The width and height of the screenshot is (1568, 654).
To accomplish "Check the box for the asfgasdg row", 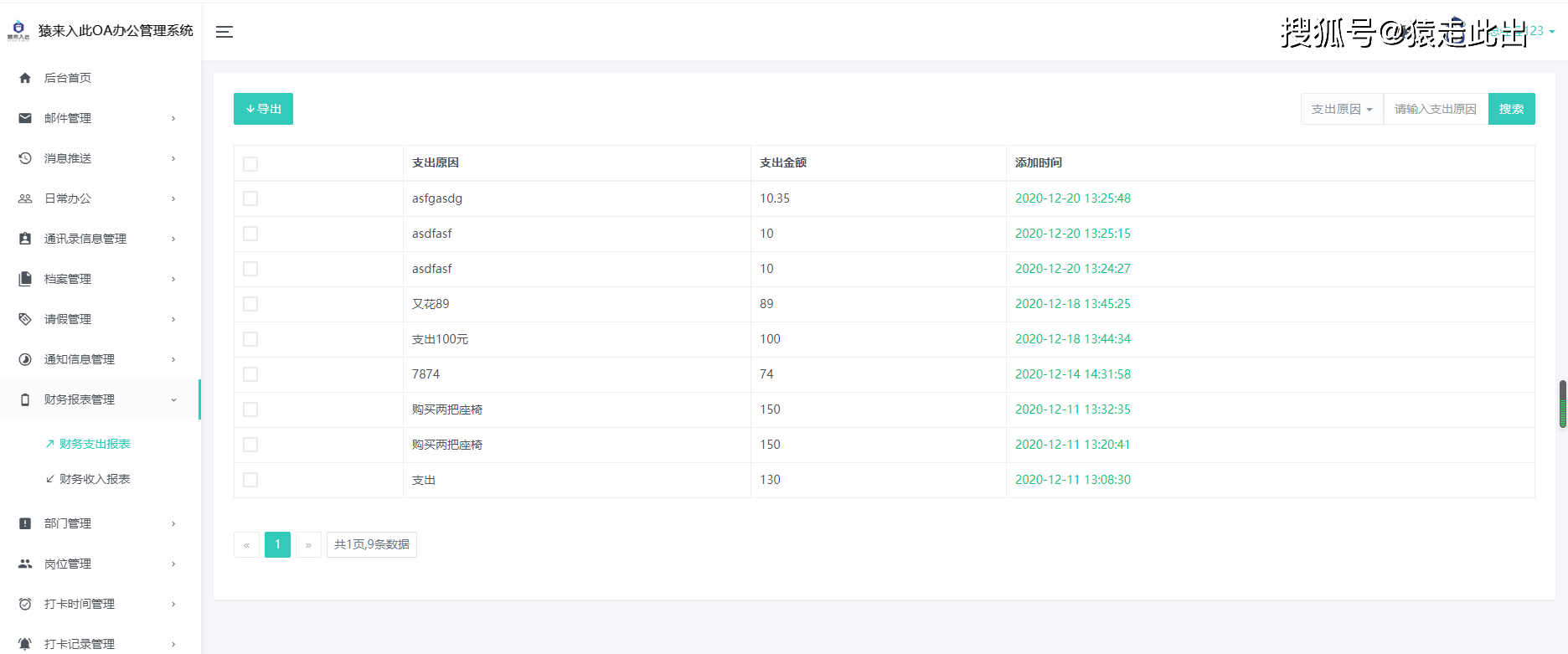I will click(250, 198).
